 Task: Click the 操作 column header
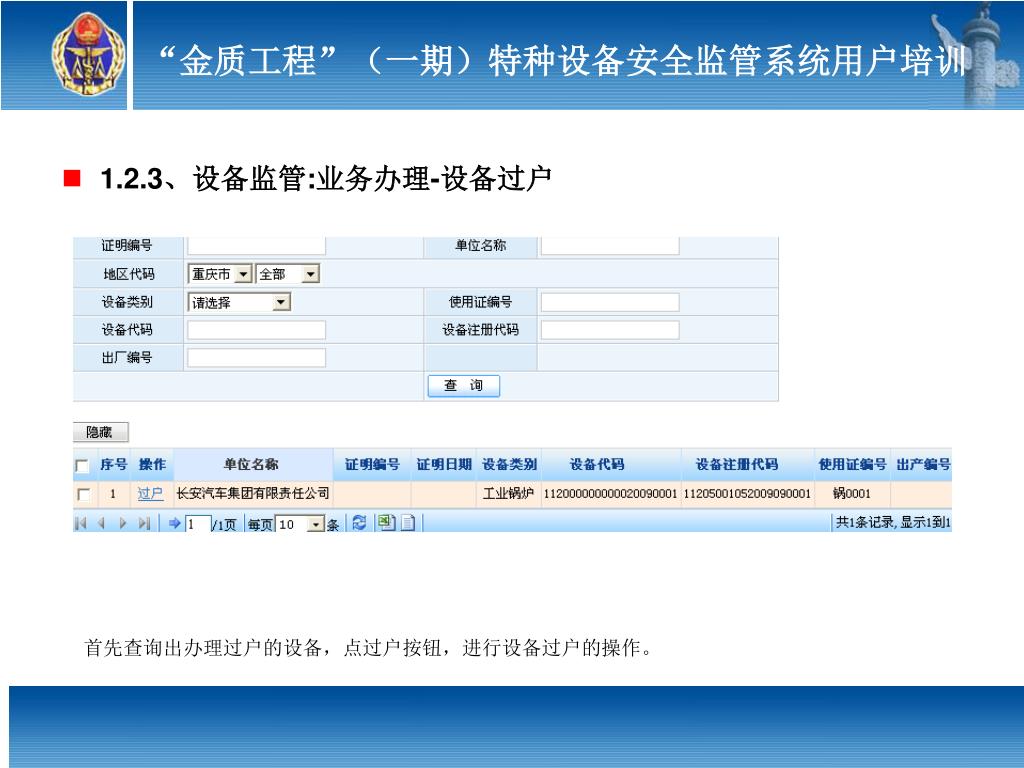[x=152, y=464]
